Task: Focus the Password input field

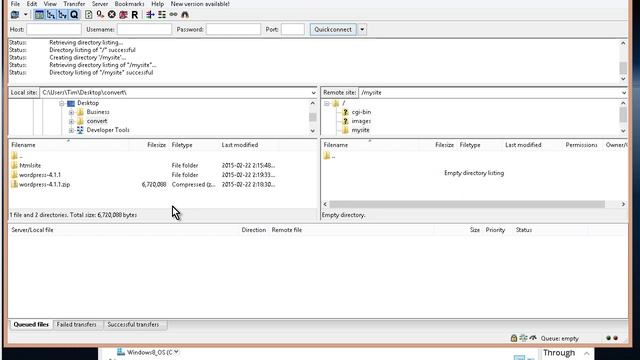Action: coord(233,29)
